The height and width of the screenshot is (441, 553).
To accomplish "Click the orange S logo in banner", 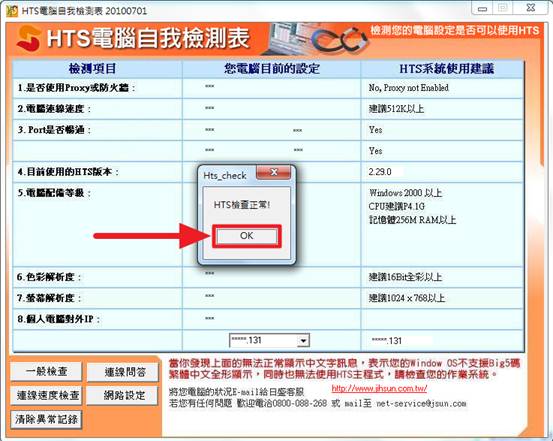I will (x=28, y=38).
